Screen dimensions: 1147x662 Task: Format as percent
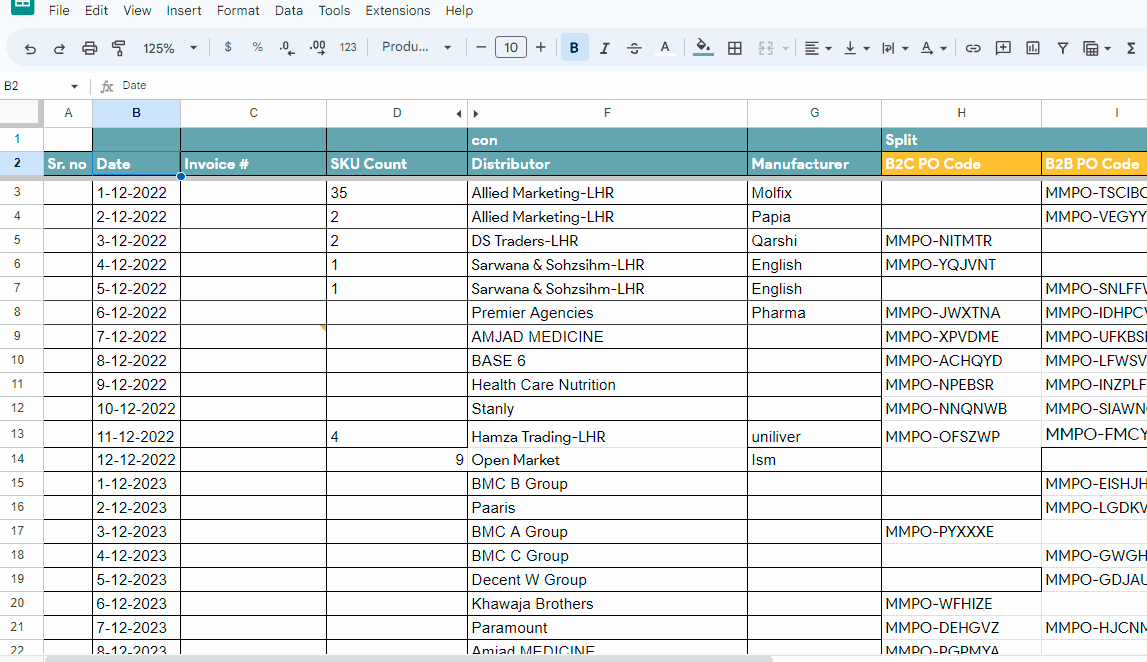[257, 48]
